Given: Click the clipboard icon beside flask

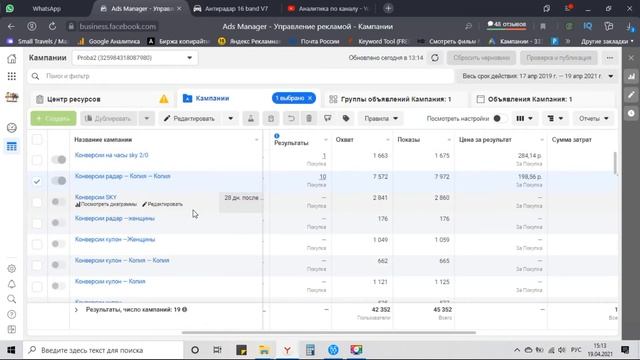Looking at the screenshot, I should click(271, 118).
